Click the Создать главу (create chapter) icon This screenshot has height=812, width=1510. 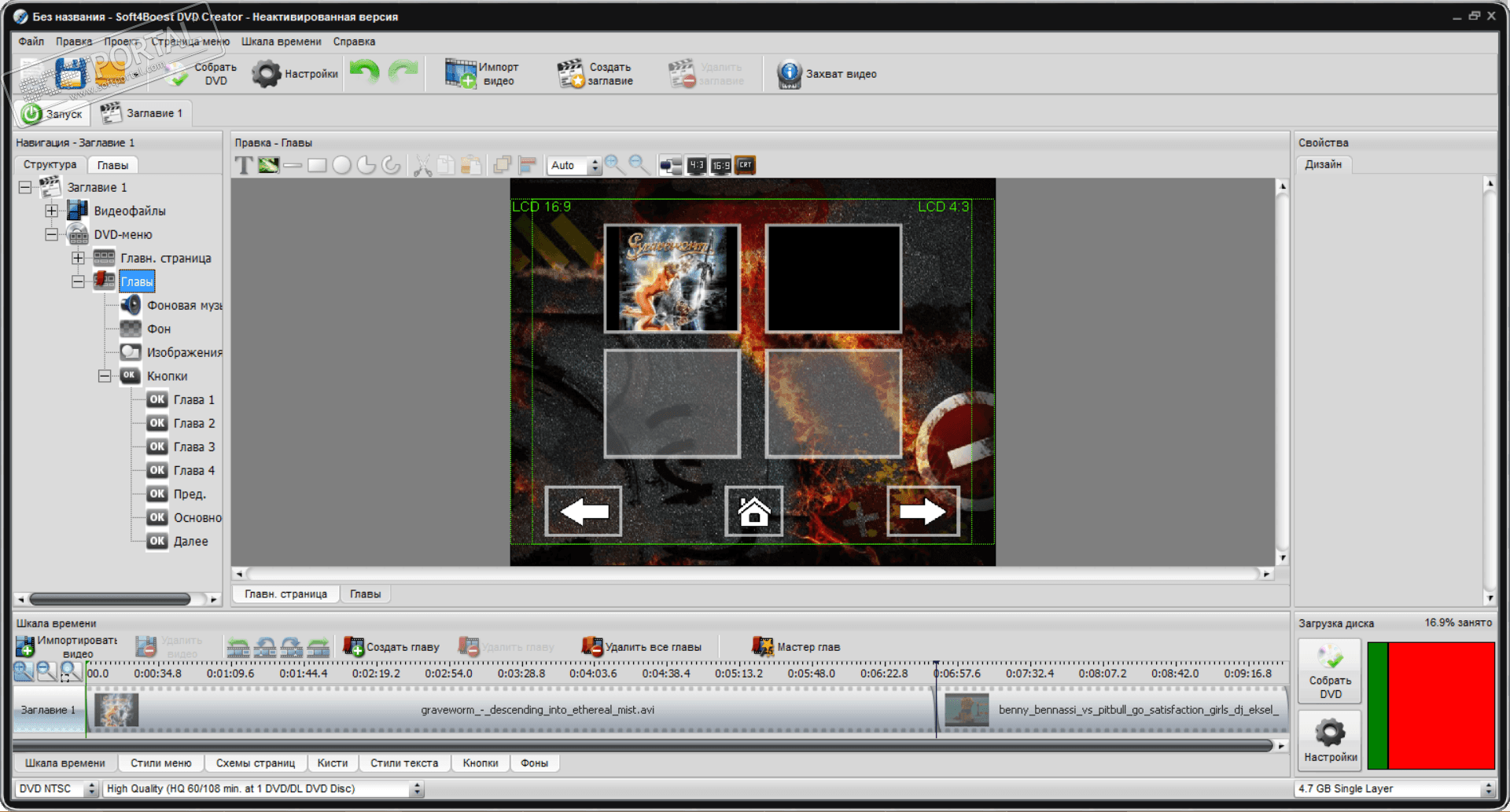click(x=353, y=647)
